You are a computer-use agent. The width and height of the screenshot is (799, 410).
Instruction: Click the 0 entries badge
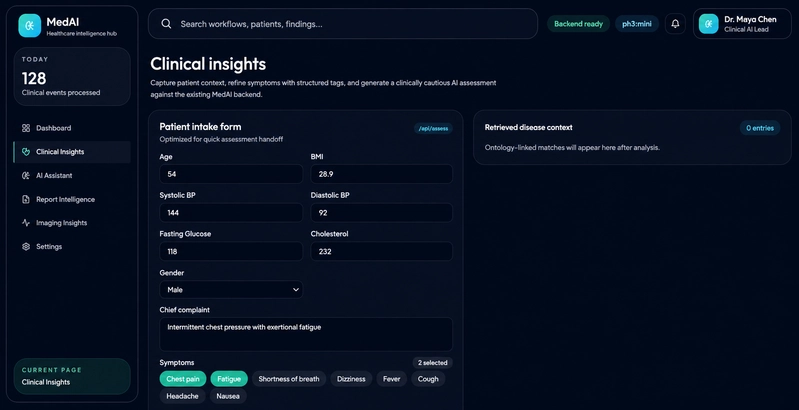pyautogui.click(x=760, y=128)
